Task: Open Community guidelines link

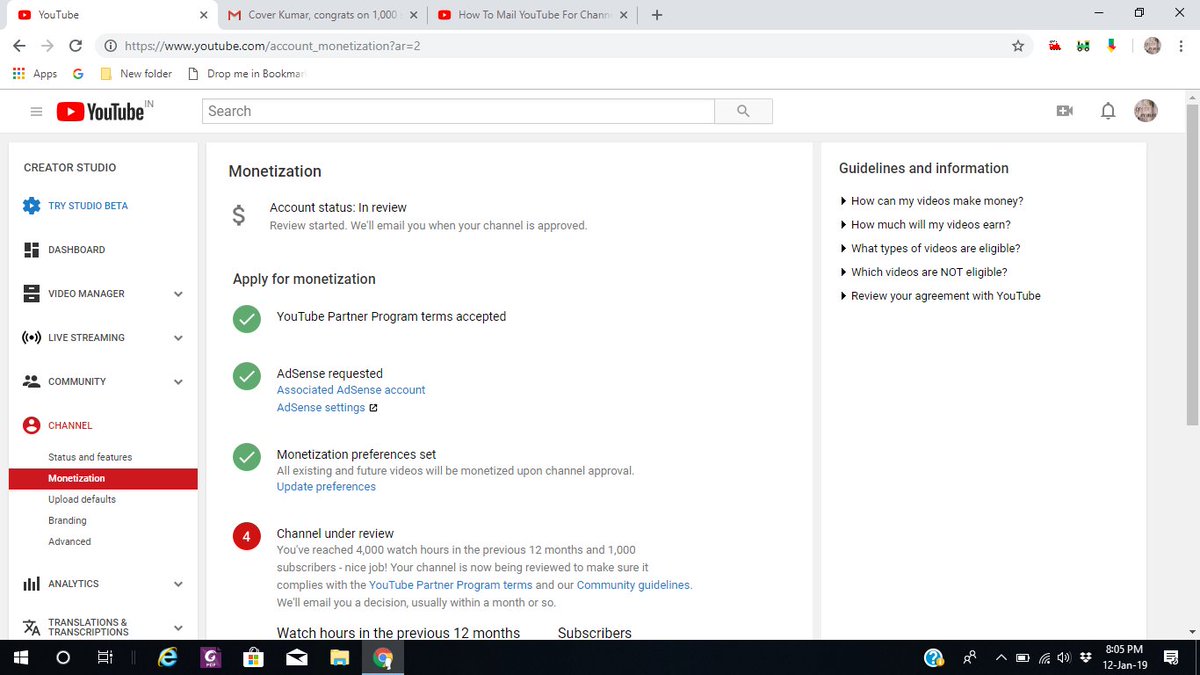Action: coord(633,585)
